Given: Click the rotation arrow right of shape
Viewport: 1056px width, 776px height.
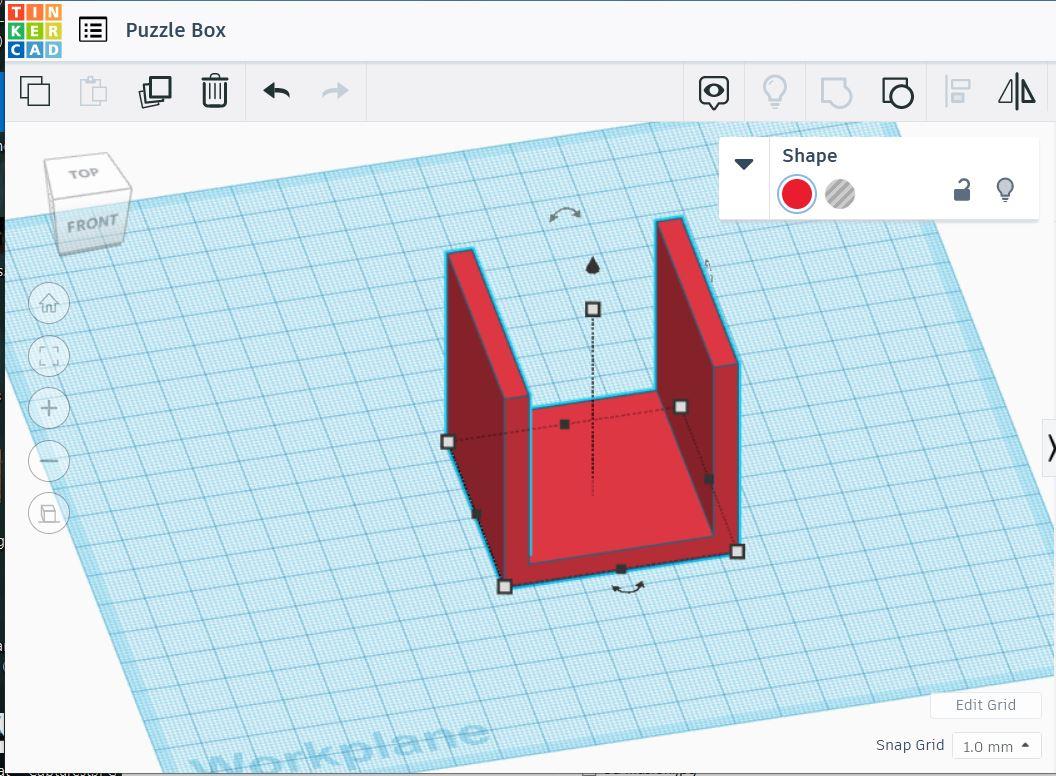Looking at the screenshot, I should tap(708, 271).
